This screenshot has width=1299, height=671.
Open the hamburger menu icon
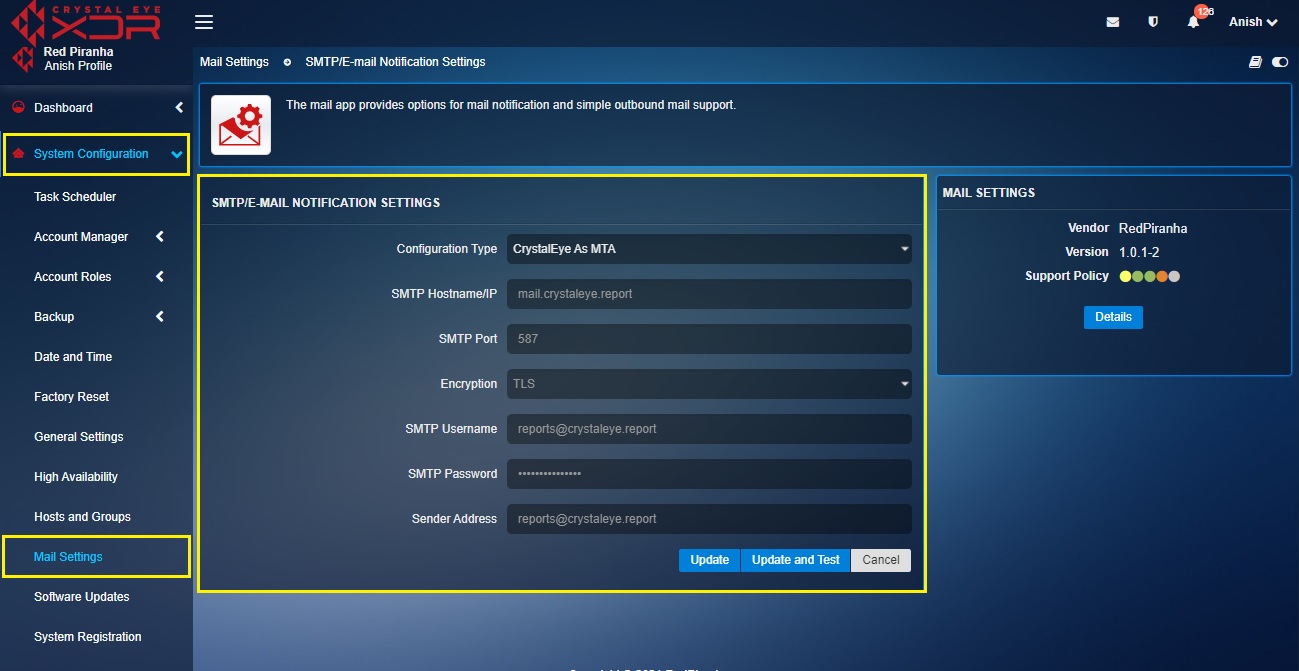(x=203, y=22)
